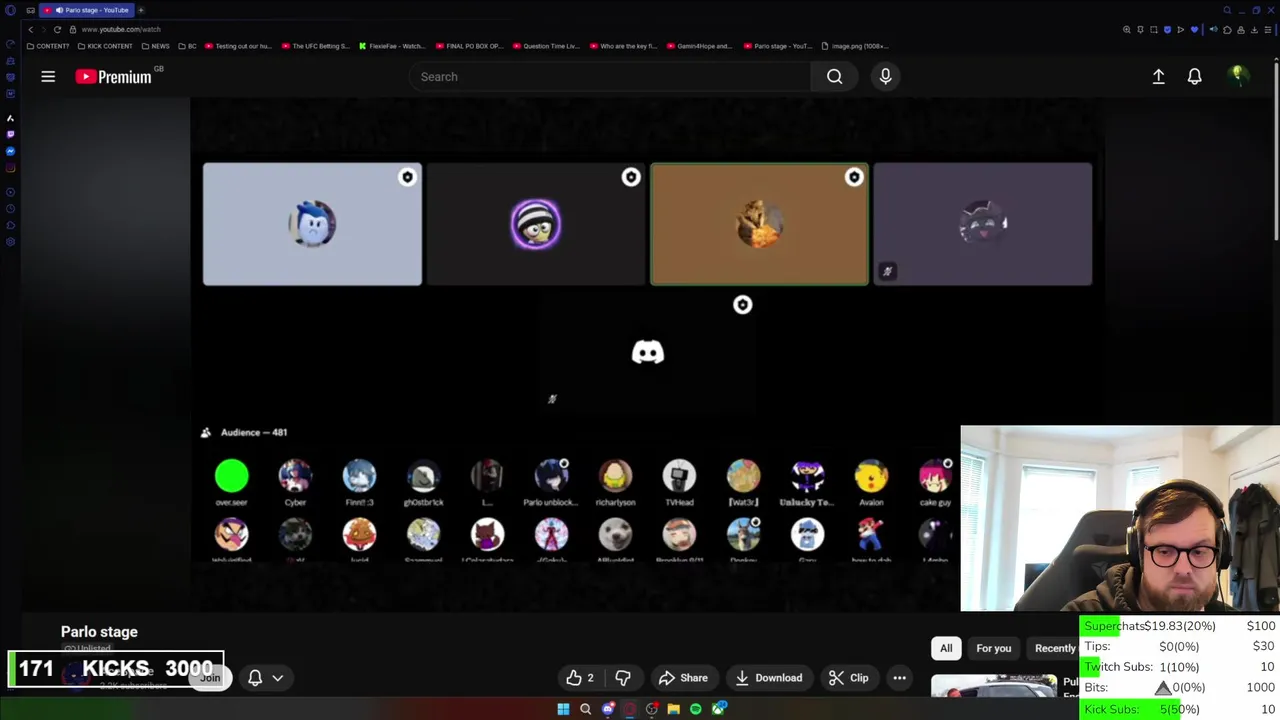Open the YouTube guide hamburger menu
The image size is (1280, 720).
(x=48, y=77)
